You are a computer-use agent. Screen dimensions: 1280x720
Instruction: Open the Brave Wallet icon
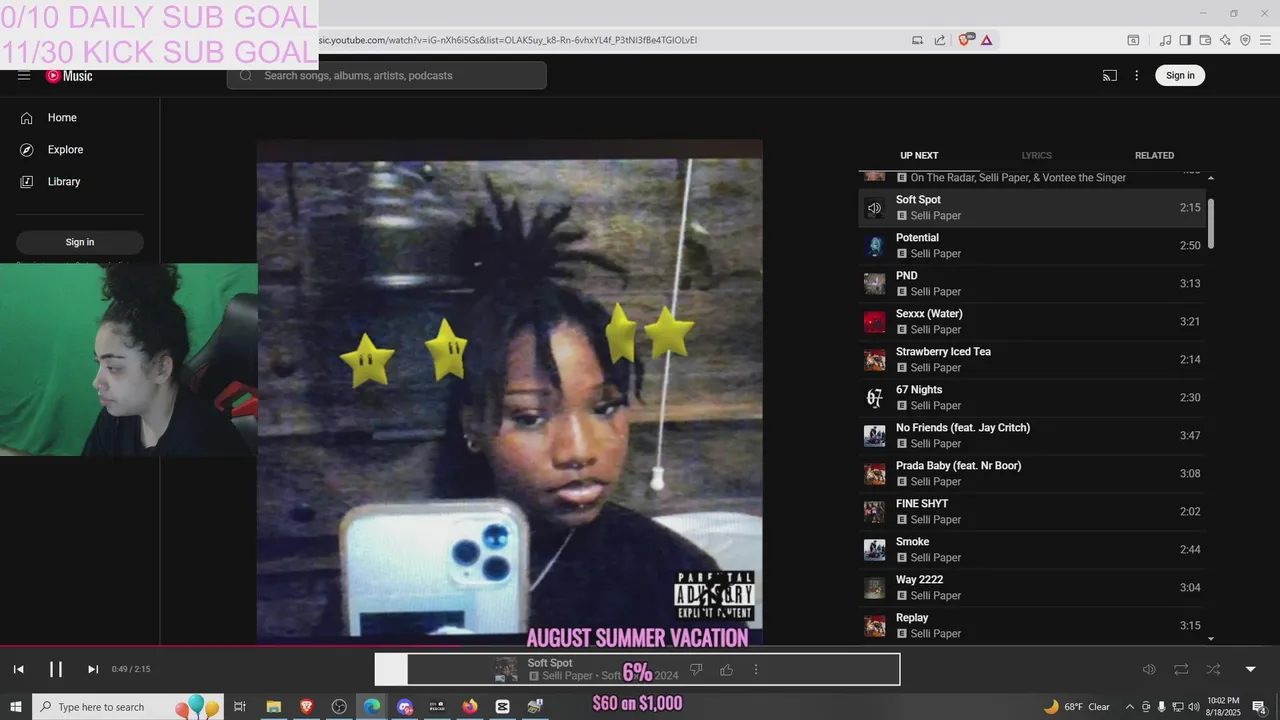tap(1205, 40)
